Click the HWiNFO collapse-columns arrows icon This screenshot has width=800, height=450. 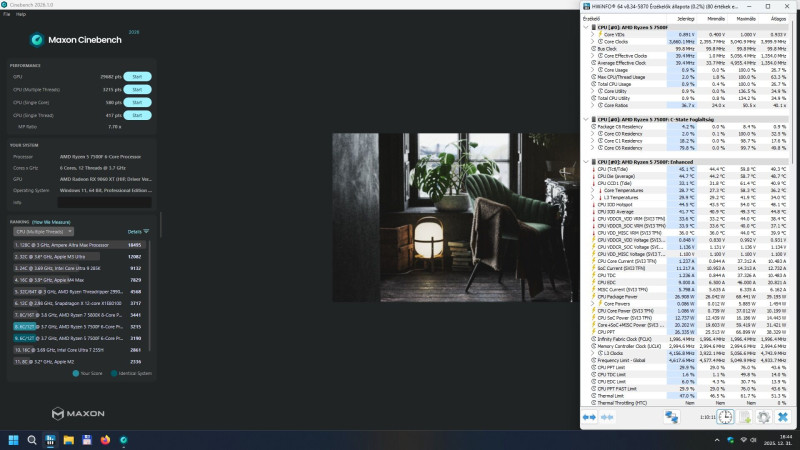[x=607, y=417]
